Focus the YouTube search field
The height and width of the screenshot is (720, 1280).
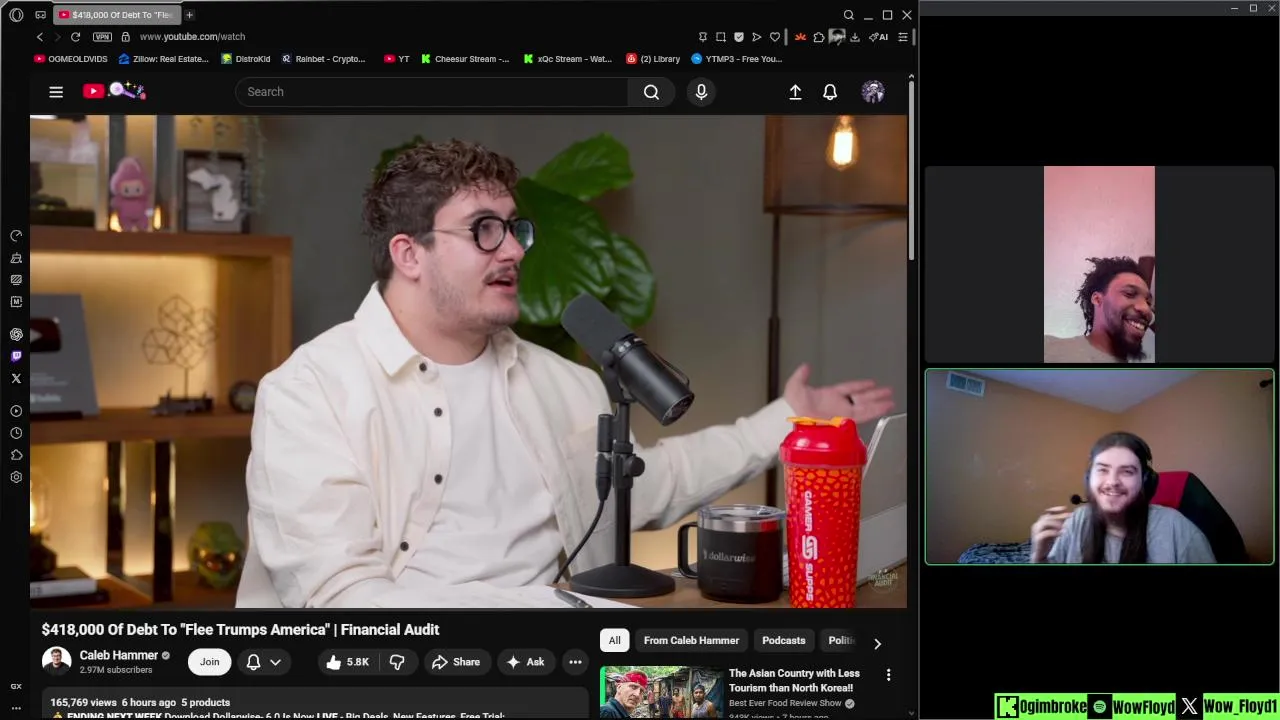pyautogui.click(x=431, y=92)
